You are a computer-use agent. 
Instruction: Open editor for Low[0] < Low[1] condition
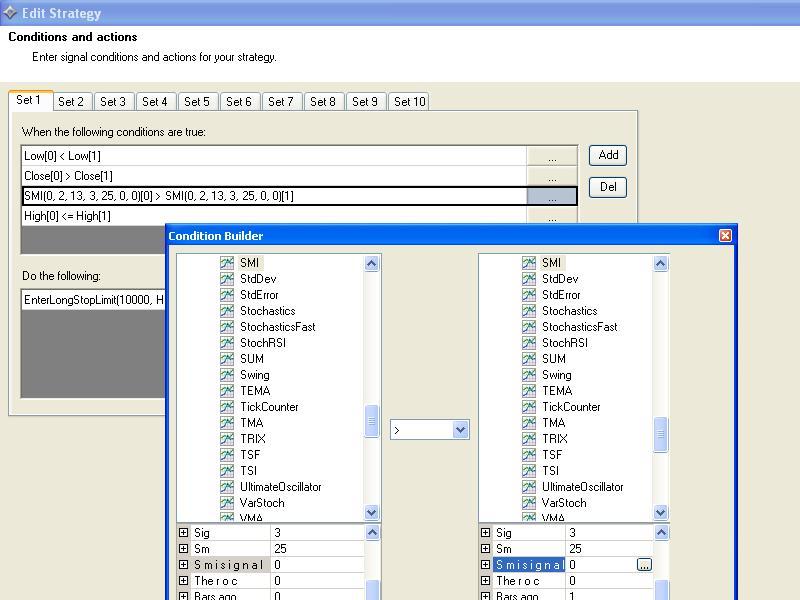[x=552, y=156]
